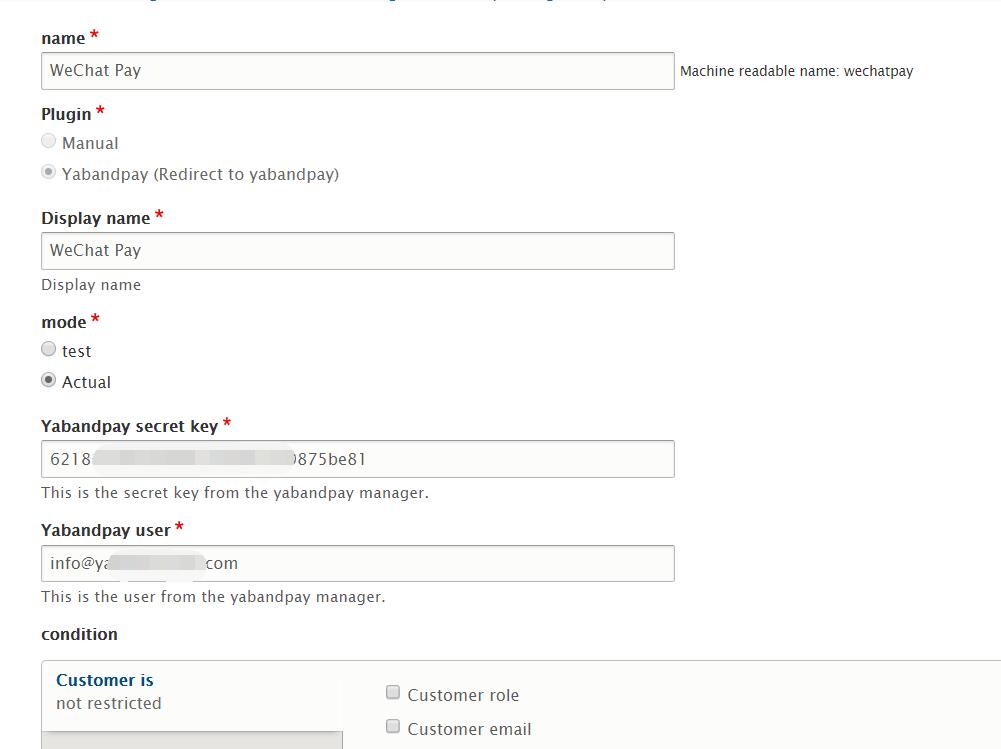1001x749 pixels.
Task: Click the bold Yabandpay user label
Action: coord(105,530)
